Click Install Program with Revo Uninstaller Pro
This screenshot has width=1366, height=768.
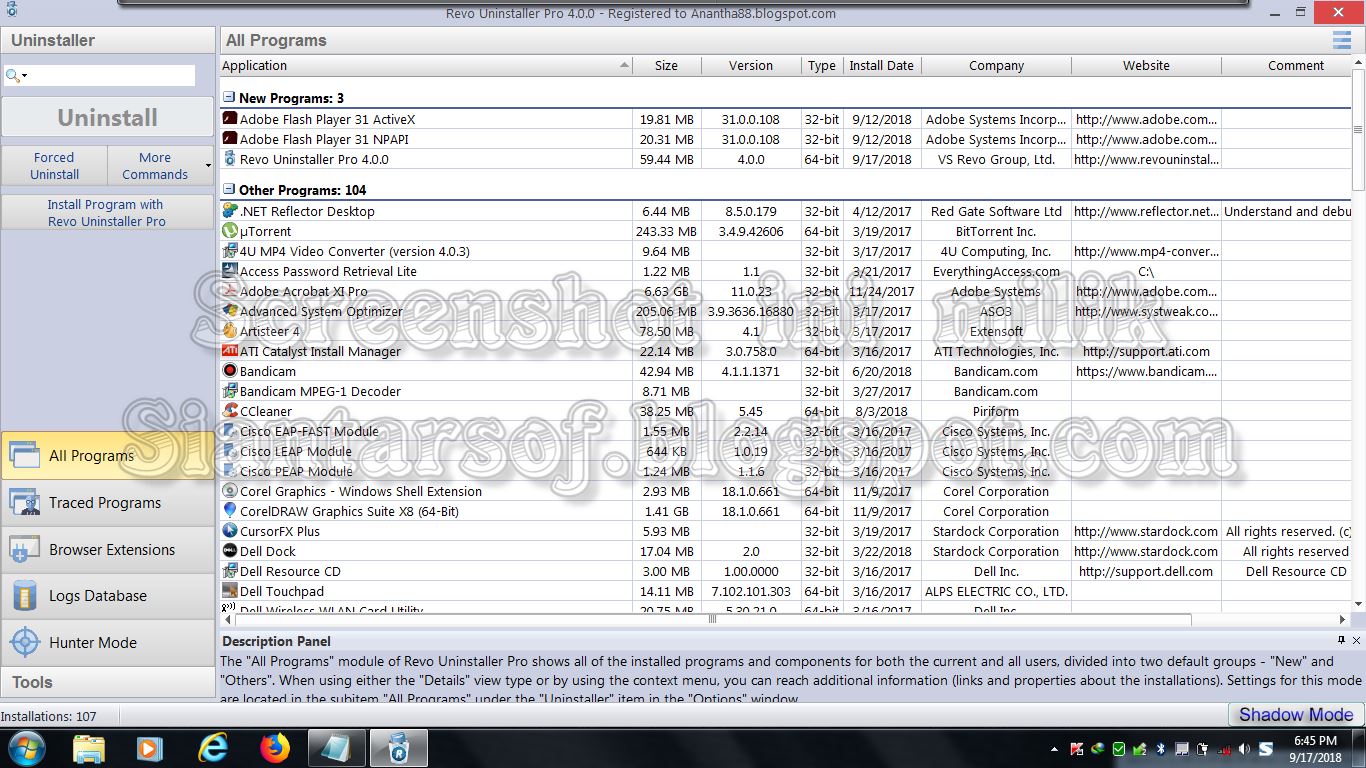[x=108, y=212]
